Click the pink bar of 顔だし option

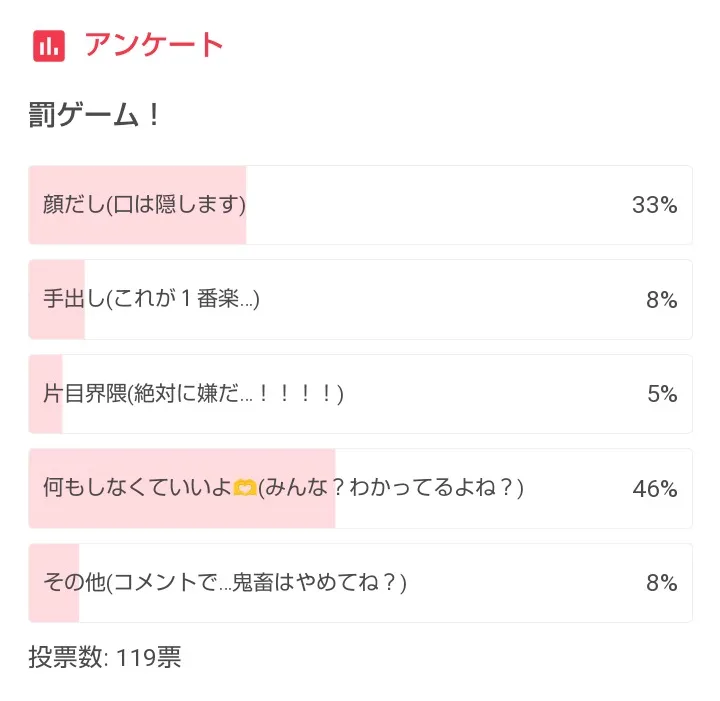(137, 205)
